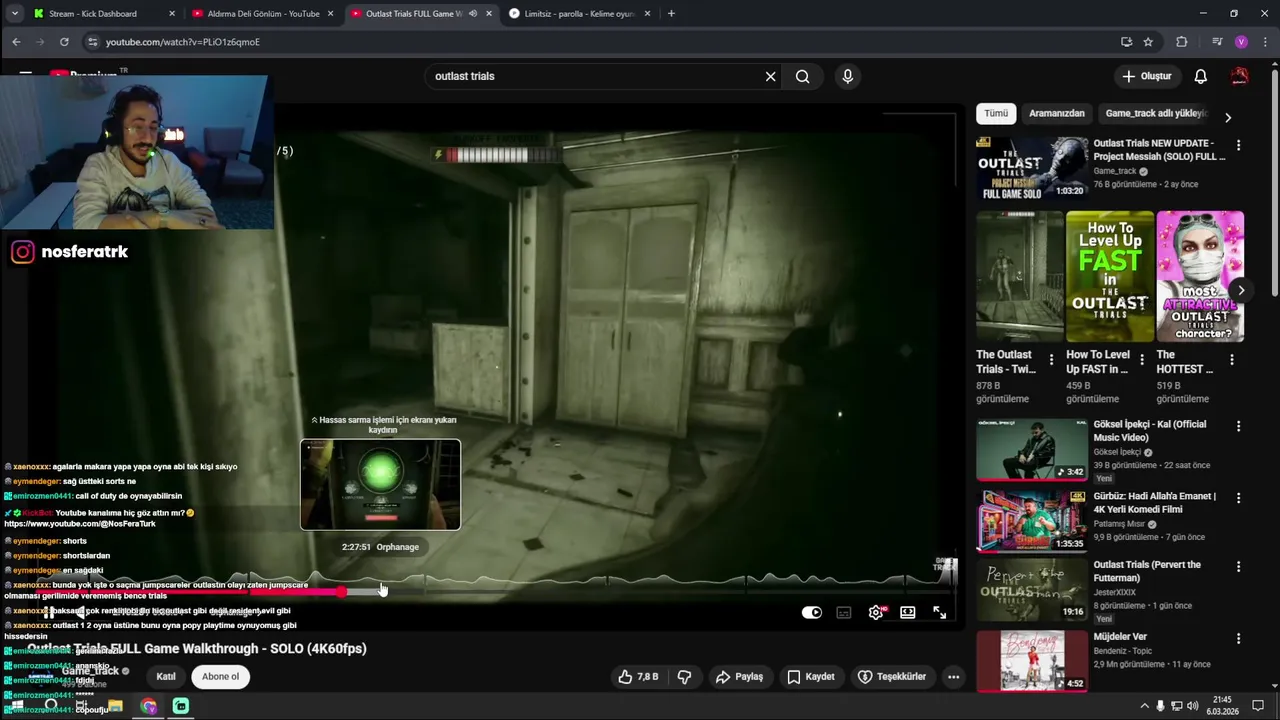Image resolution: width=1280 pixels, height=720 pixels.
Task: Open the browser tab search dropdown
Action: pyautogui.click(x=14, y=14)
